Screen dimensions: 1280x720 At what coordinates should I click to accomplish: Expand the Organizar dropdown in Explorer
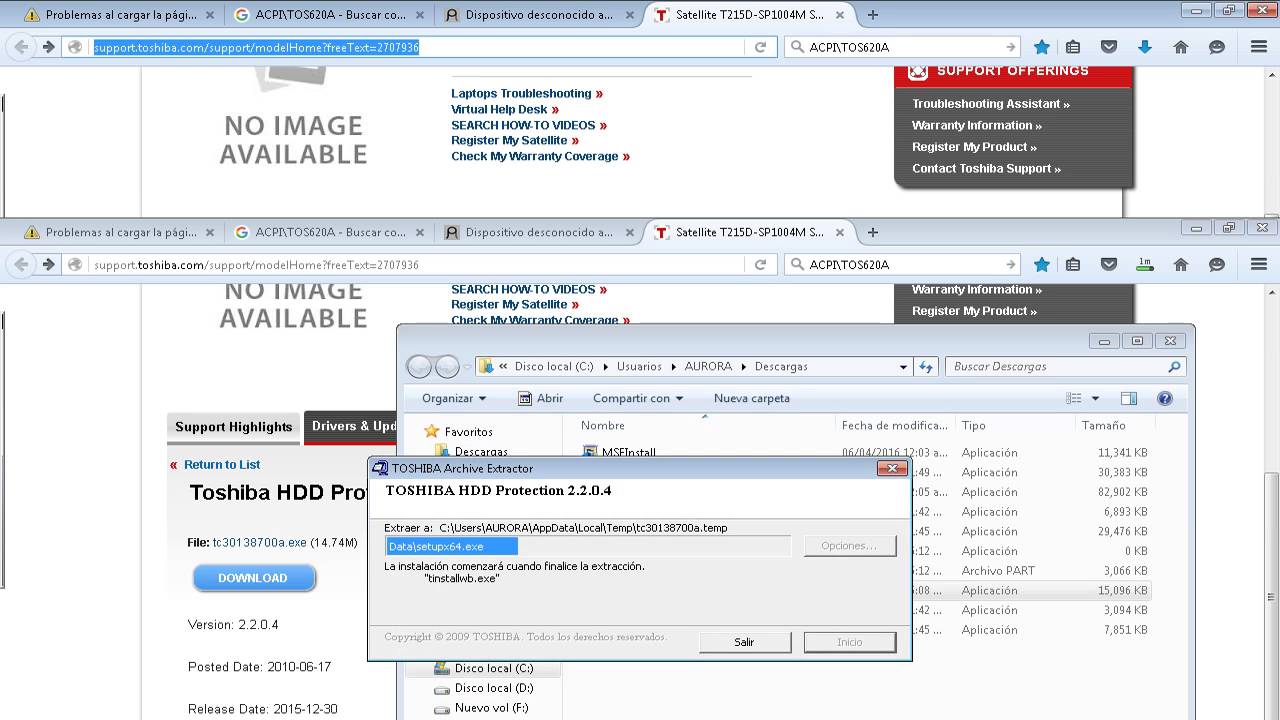[x=454, y=398]
